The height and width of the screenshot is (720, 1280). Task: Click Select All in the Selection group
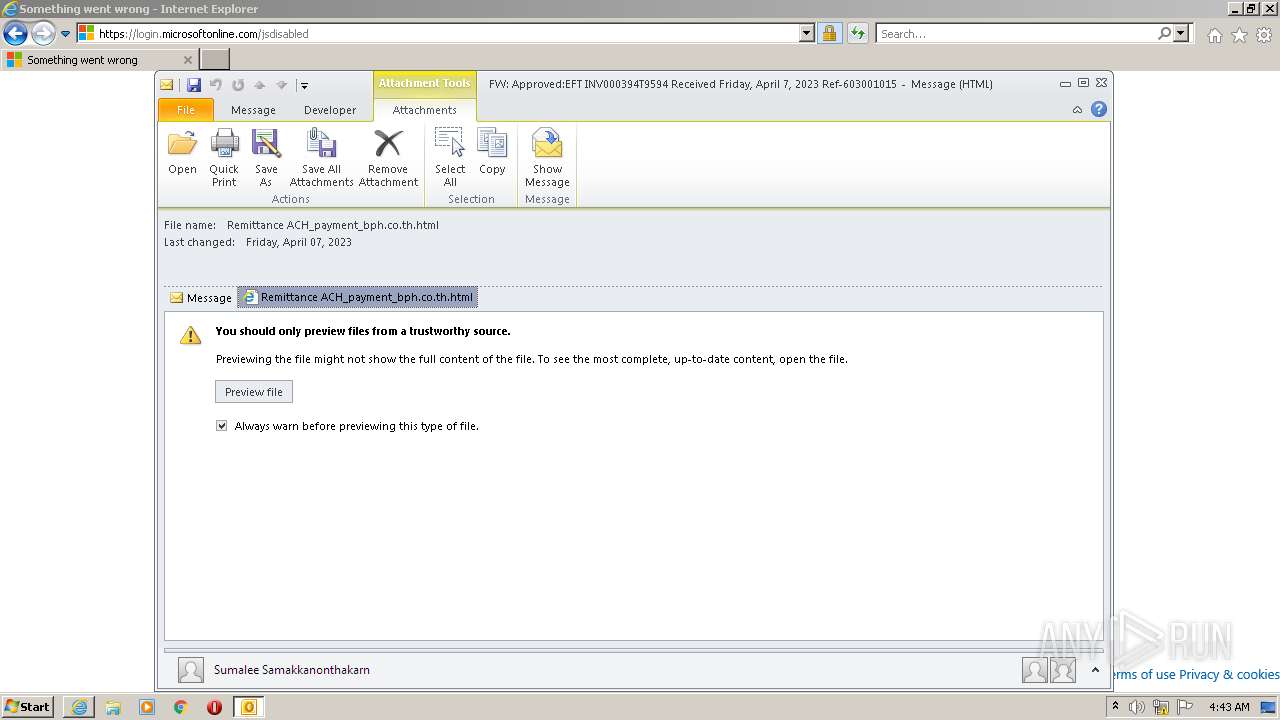[x=450, y=157]
